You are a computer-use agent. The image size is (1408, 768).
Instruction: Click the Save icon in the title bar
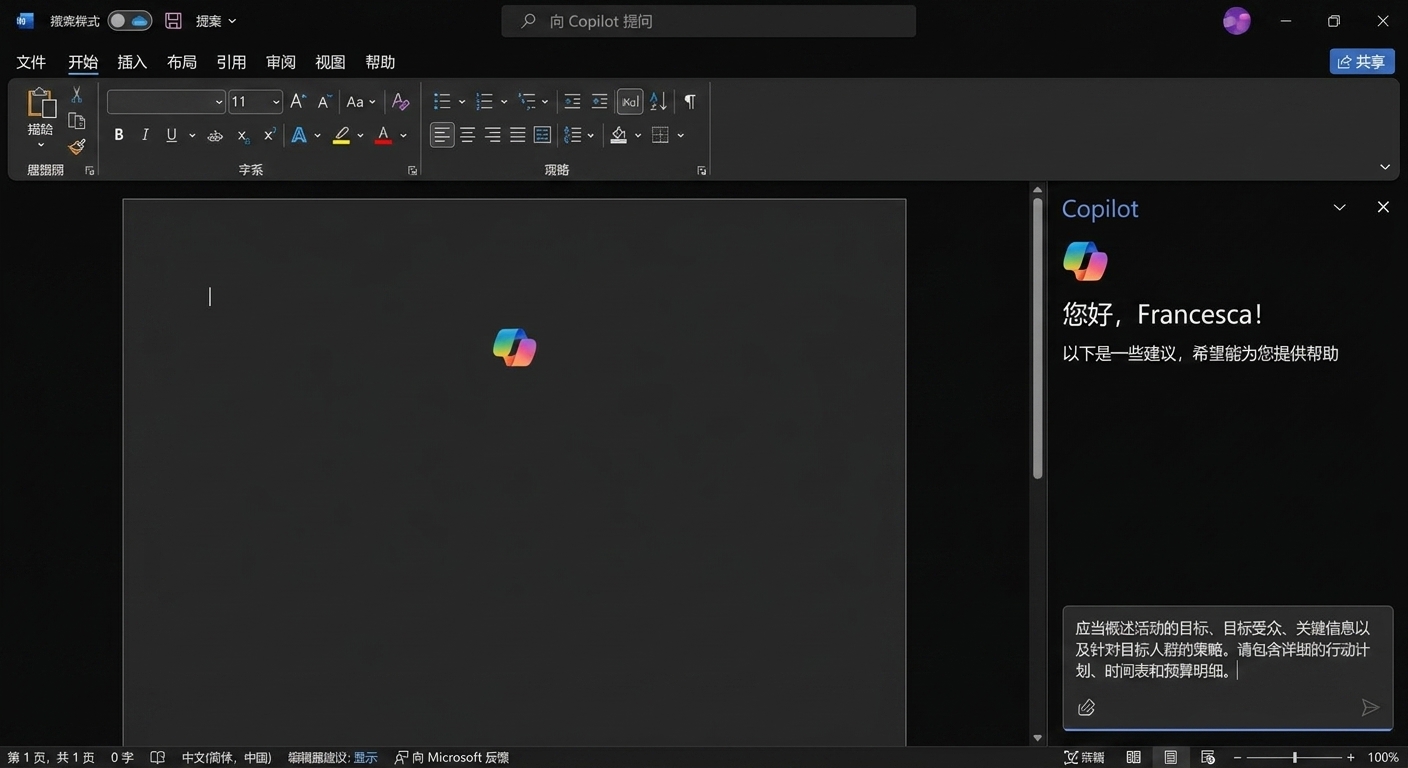173,21
